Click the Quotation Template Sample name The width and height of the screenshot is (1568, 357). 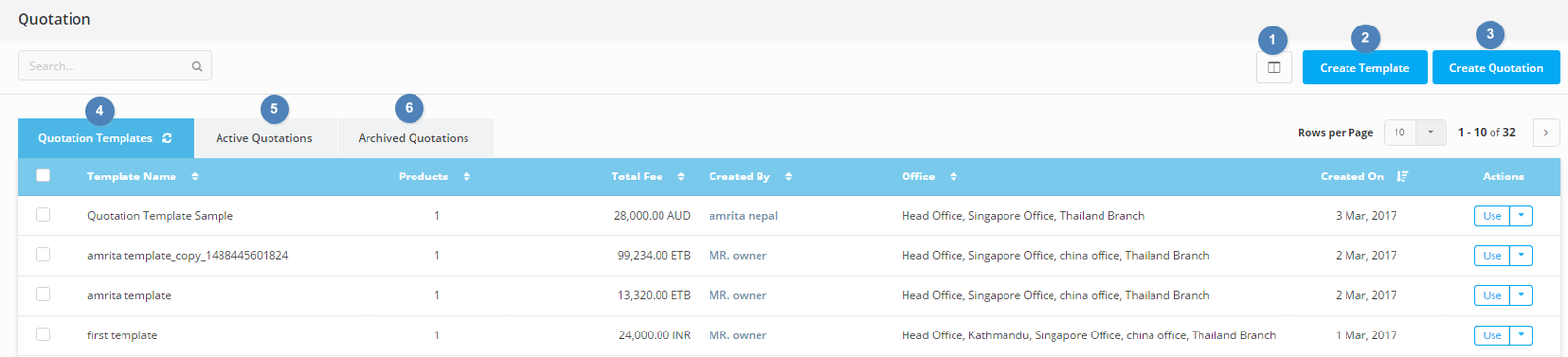tap(161, 216)
